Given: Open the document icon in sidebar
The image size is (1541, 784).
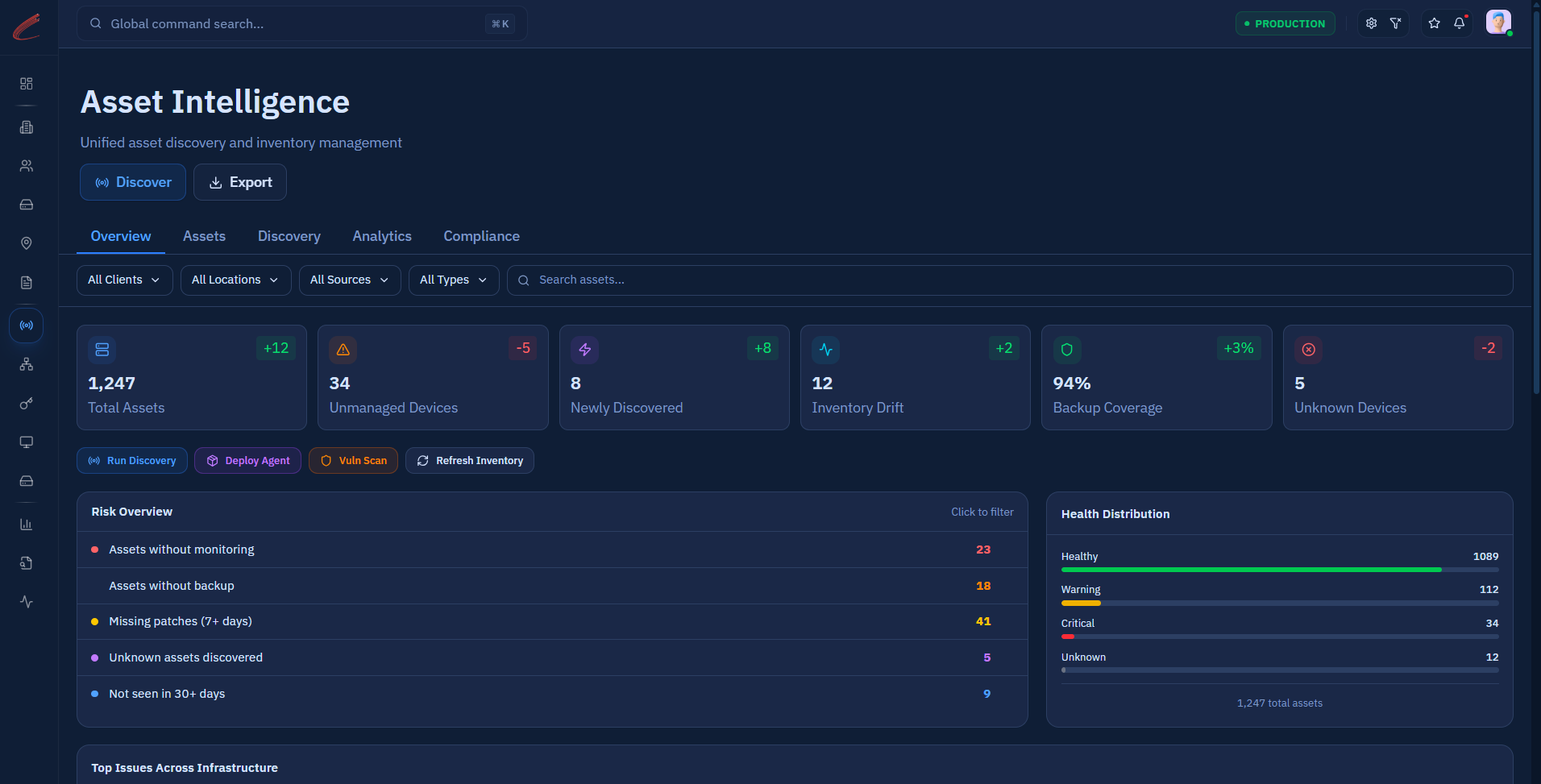Looking at the screenshot, I should click(27, 283).
